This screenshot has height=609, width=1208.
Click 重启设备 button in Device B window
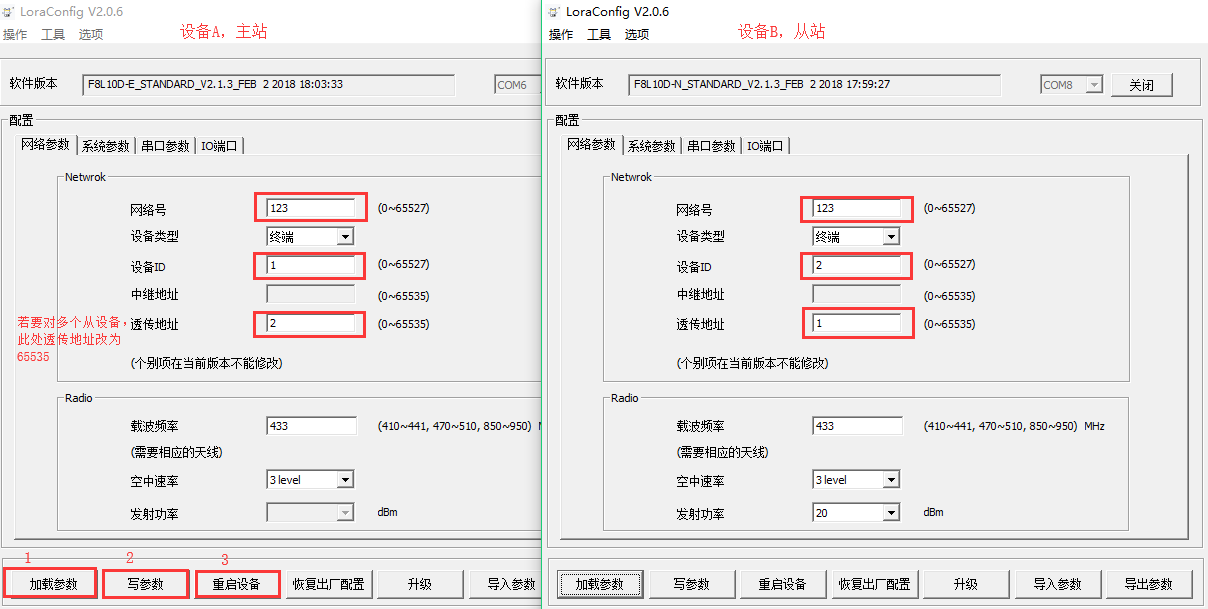[x=782, y=584]
